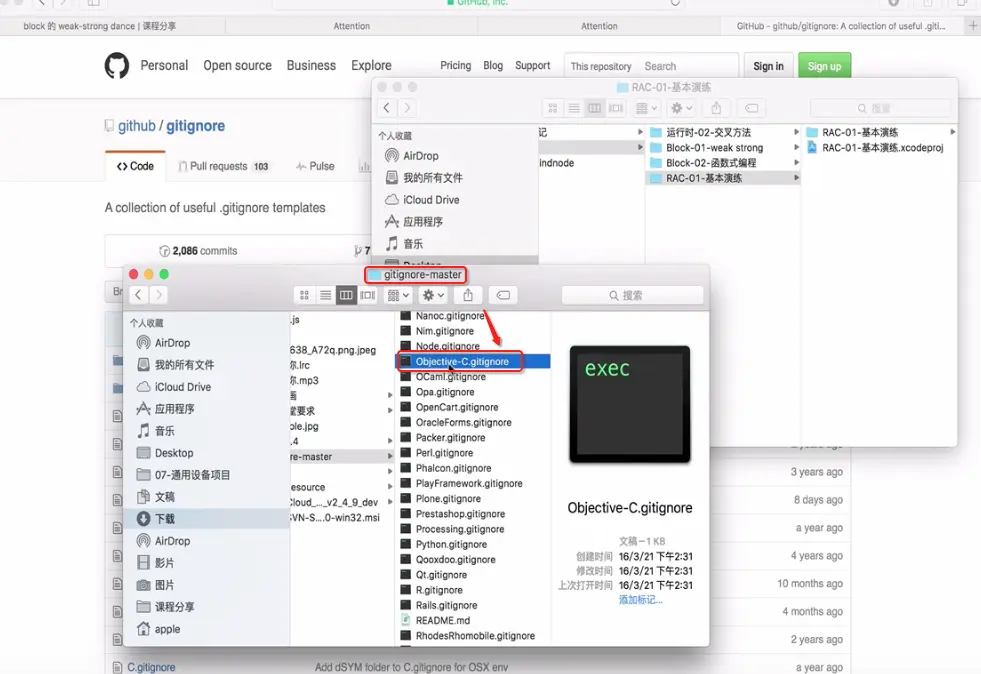981x674 pixels.
Task: Click edit tags button in RAC-01 window
Action: point(751,108)
